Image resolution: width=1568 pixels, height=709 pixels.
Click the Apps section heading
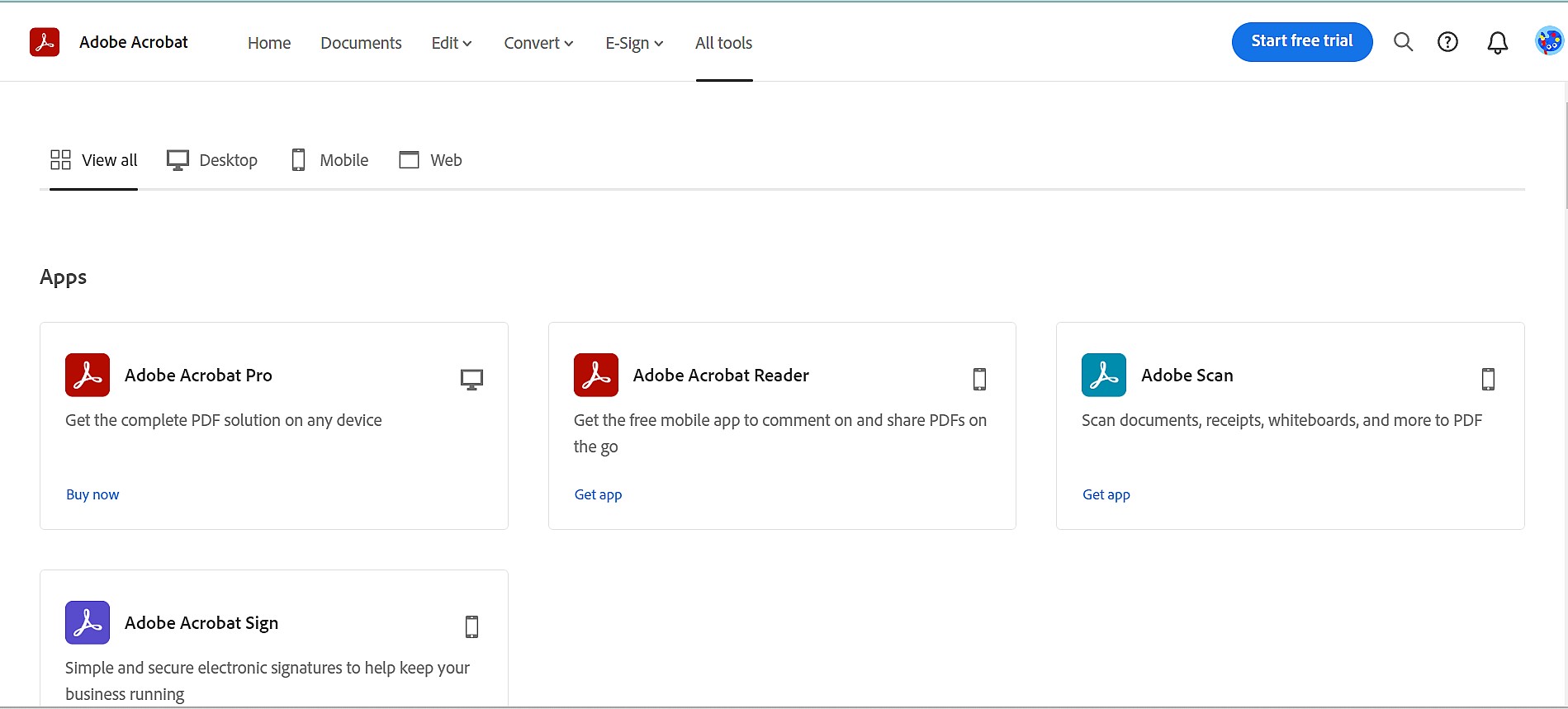[64, 277]
